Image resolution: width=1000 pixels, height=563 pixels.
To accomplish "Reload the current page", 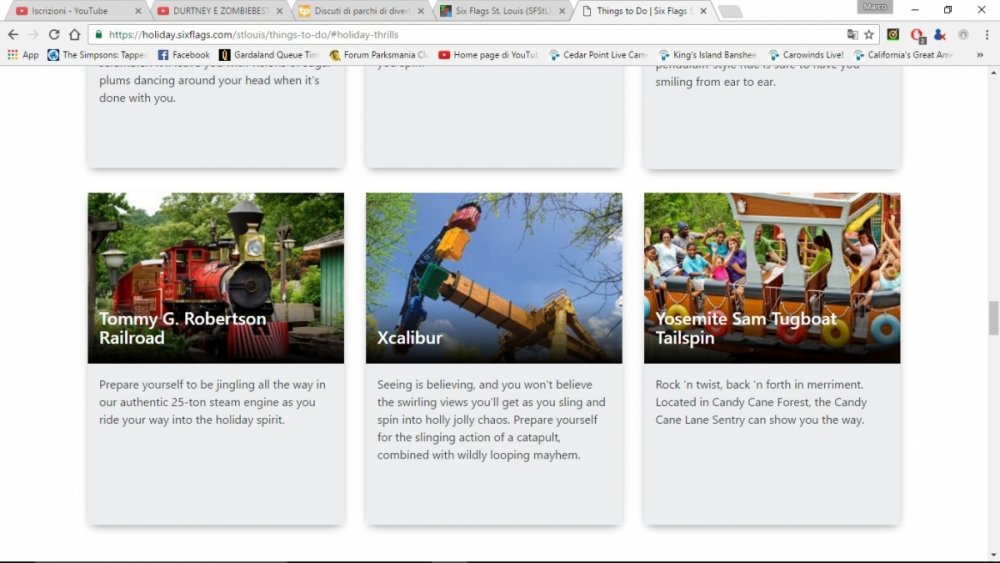I will click(54, 34).
